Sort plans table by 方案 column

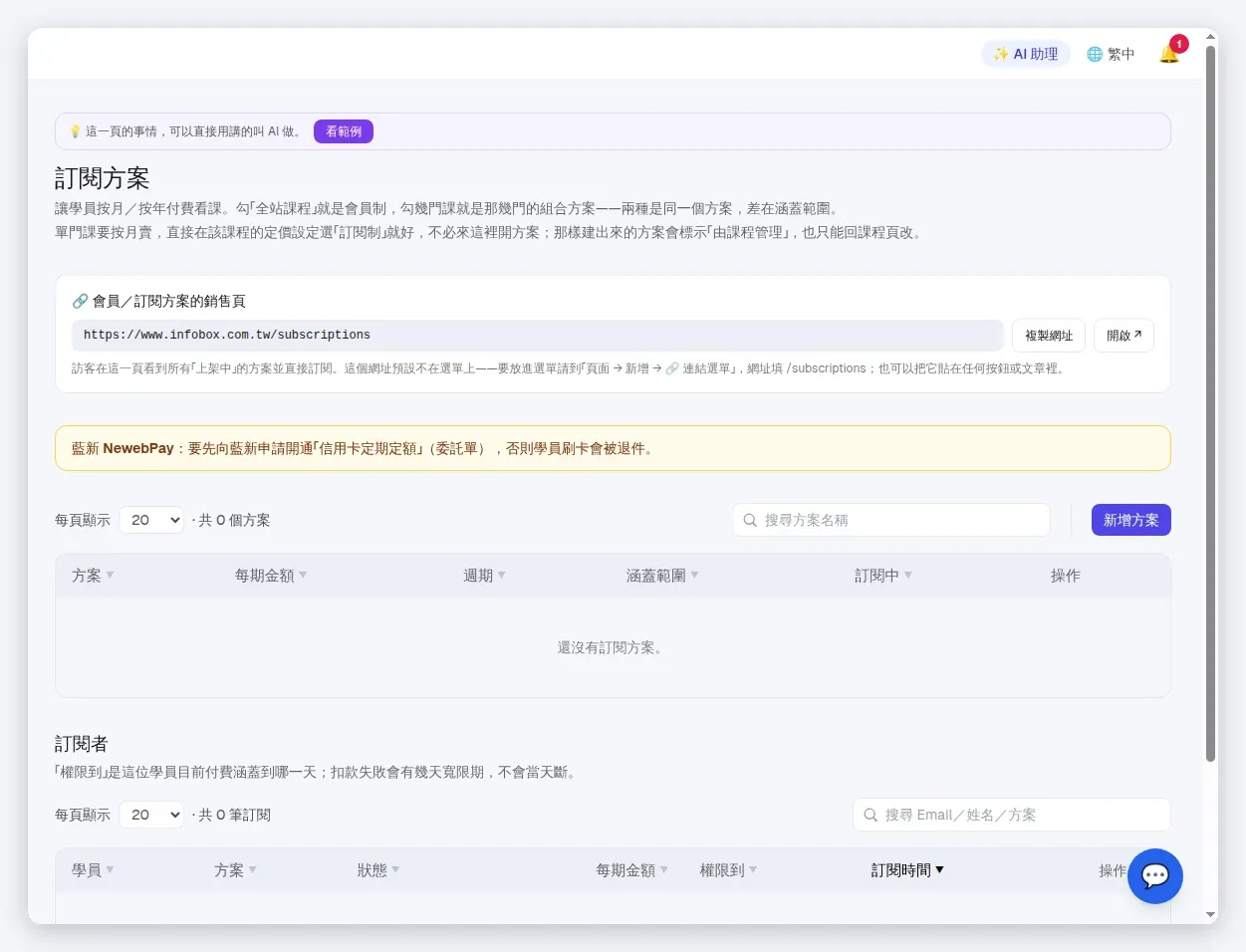93,576
